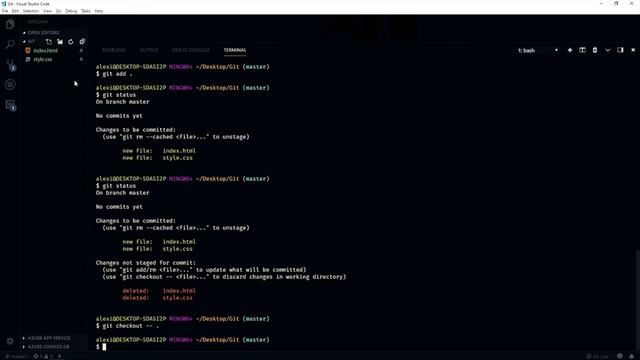
Task: Select the Terminal tab
Action: coord(235,50)
